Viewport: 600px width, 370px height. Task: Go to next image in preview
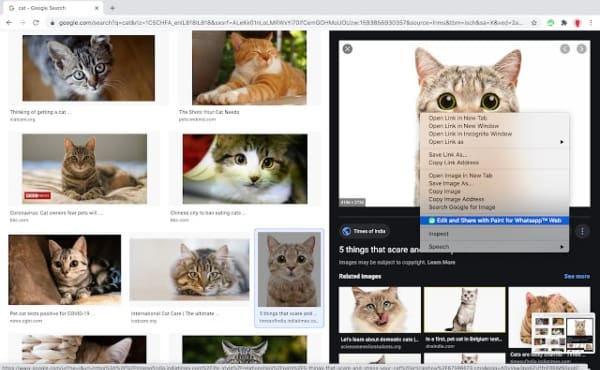click(x=582, y=49)
